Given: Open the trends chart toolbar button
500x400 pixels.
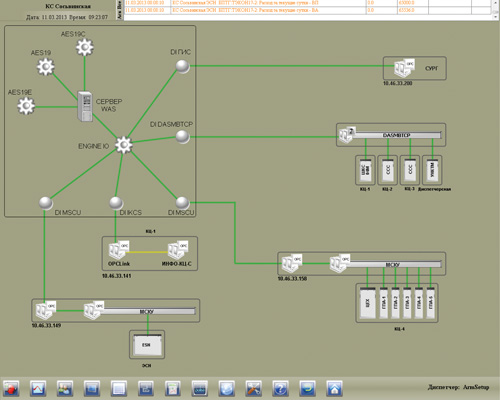Looking at the screenshot, I should (x=38, y=388).
